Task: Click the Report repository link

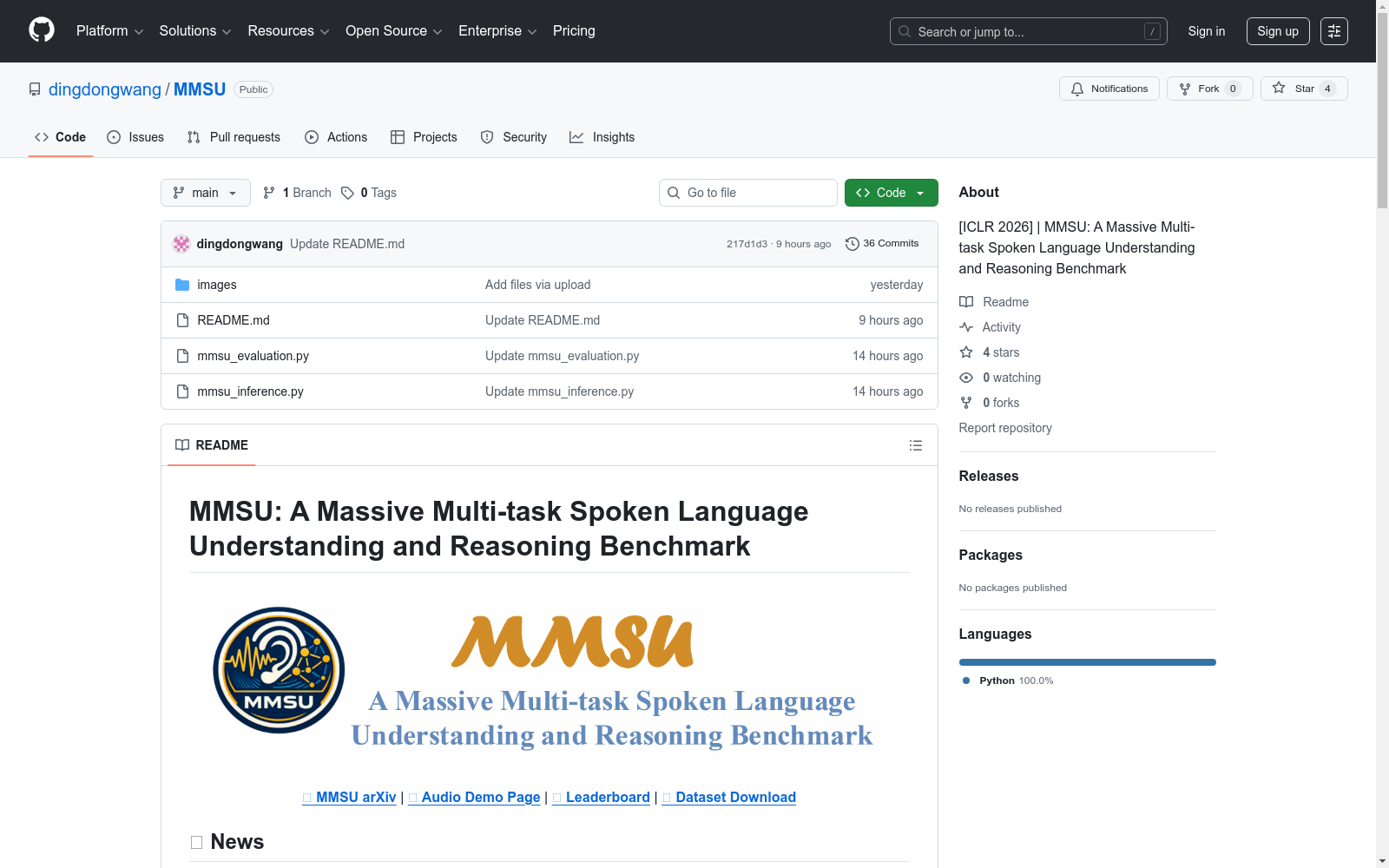Action: coord(1005,428)
